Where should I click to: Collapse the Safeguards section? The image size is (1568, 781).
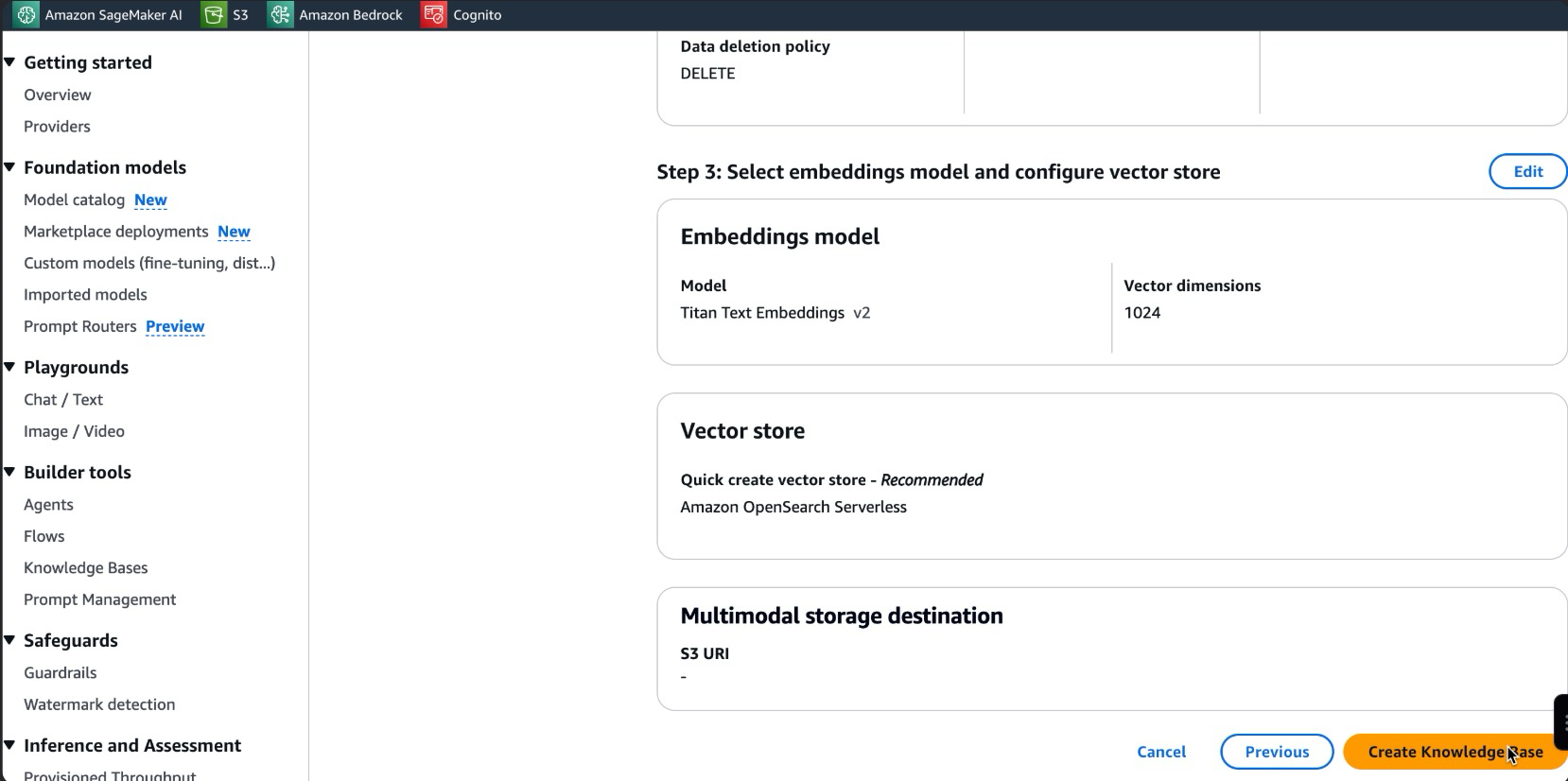(x=10, y=640)
